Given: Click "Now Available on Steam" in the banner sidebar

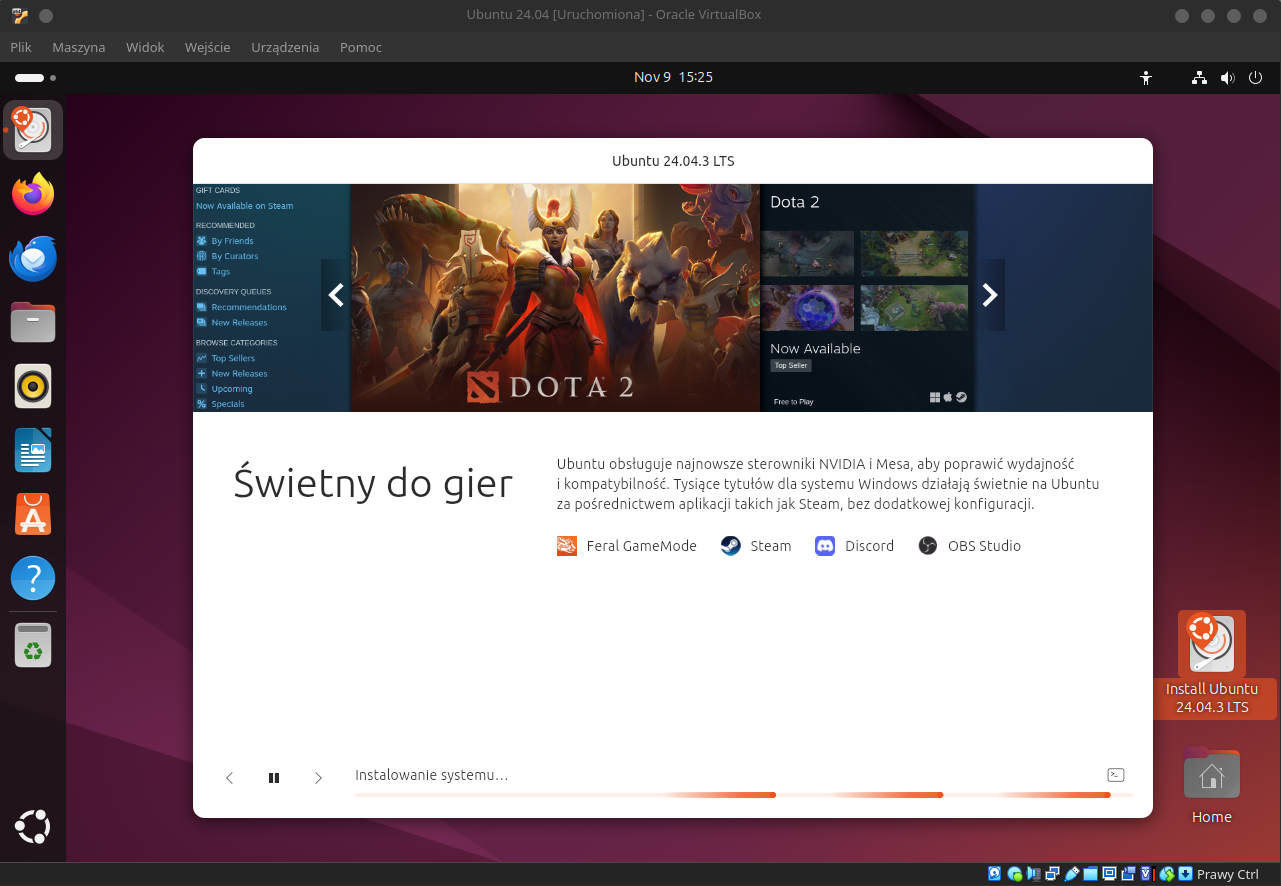Looking at the screenshot, I should click(x=245, y=206).
